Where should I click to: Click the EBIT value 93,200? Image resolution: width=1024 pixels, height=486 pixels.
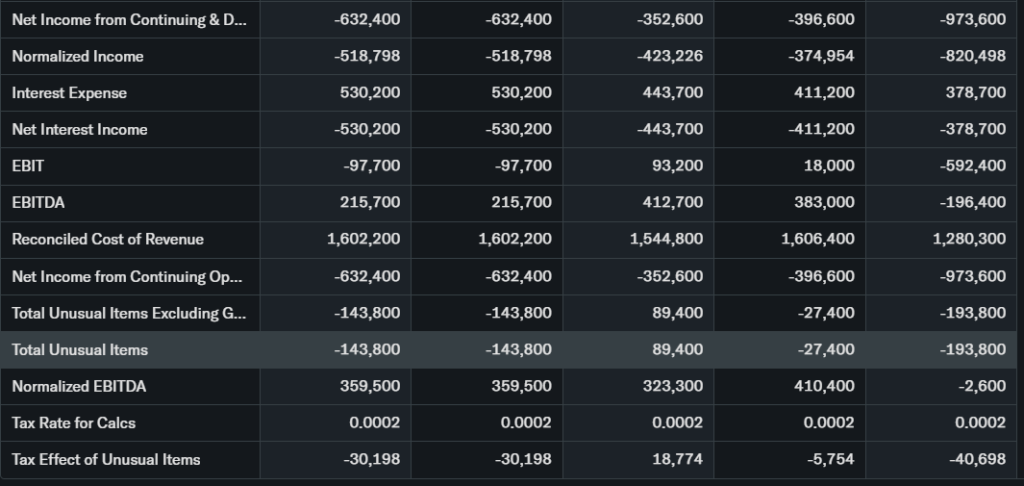(678, 166)
